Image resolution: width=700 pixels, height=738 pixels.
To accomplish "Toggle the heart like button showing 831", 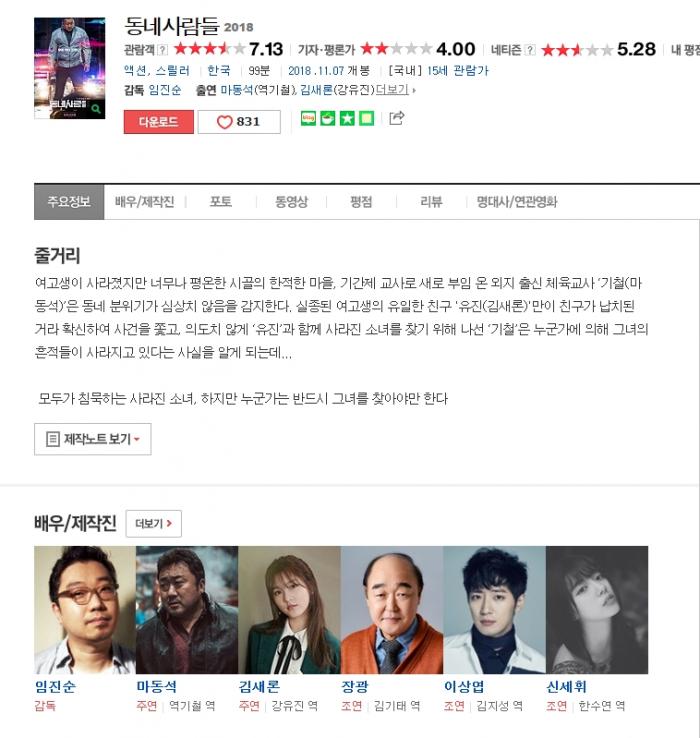I will point(239,122).
